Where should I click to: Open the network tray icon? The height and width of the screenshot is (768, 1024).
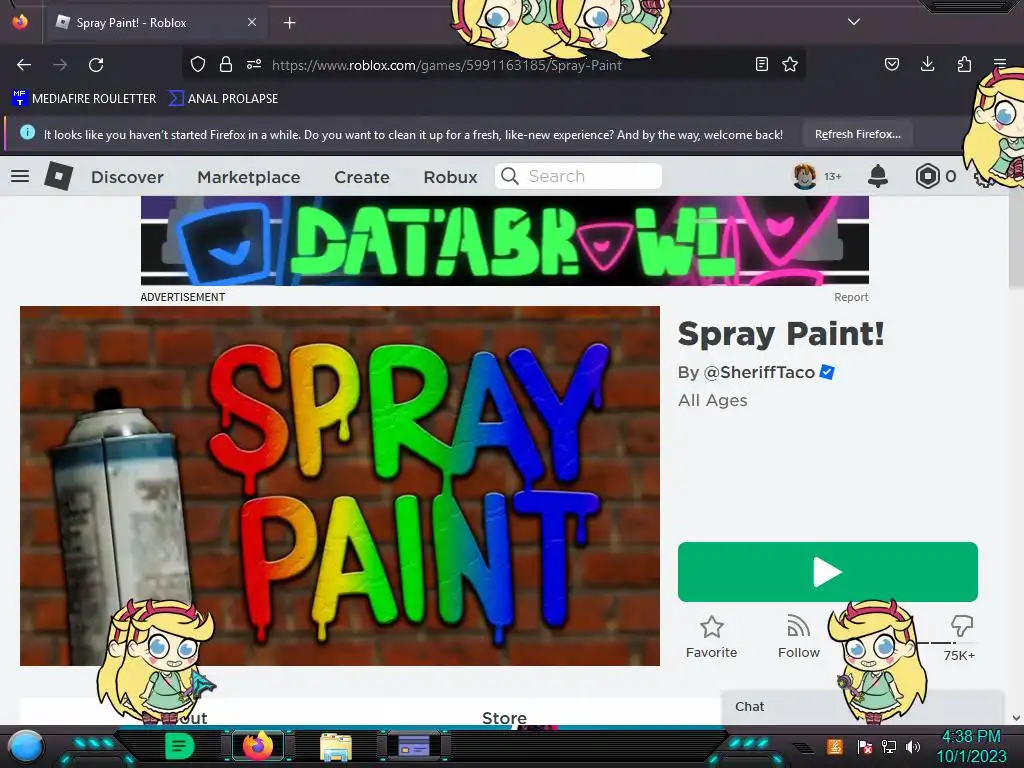pos(889,746)
